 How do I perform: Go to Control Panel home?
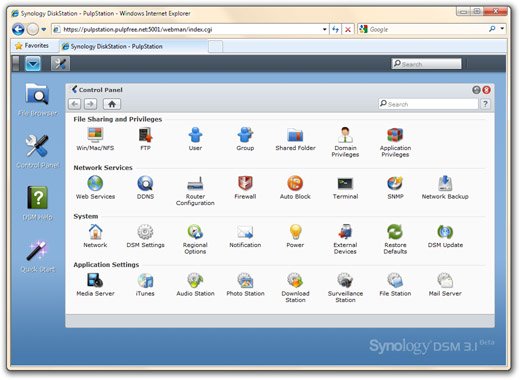coord(112,104)
